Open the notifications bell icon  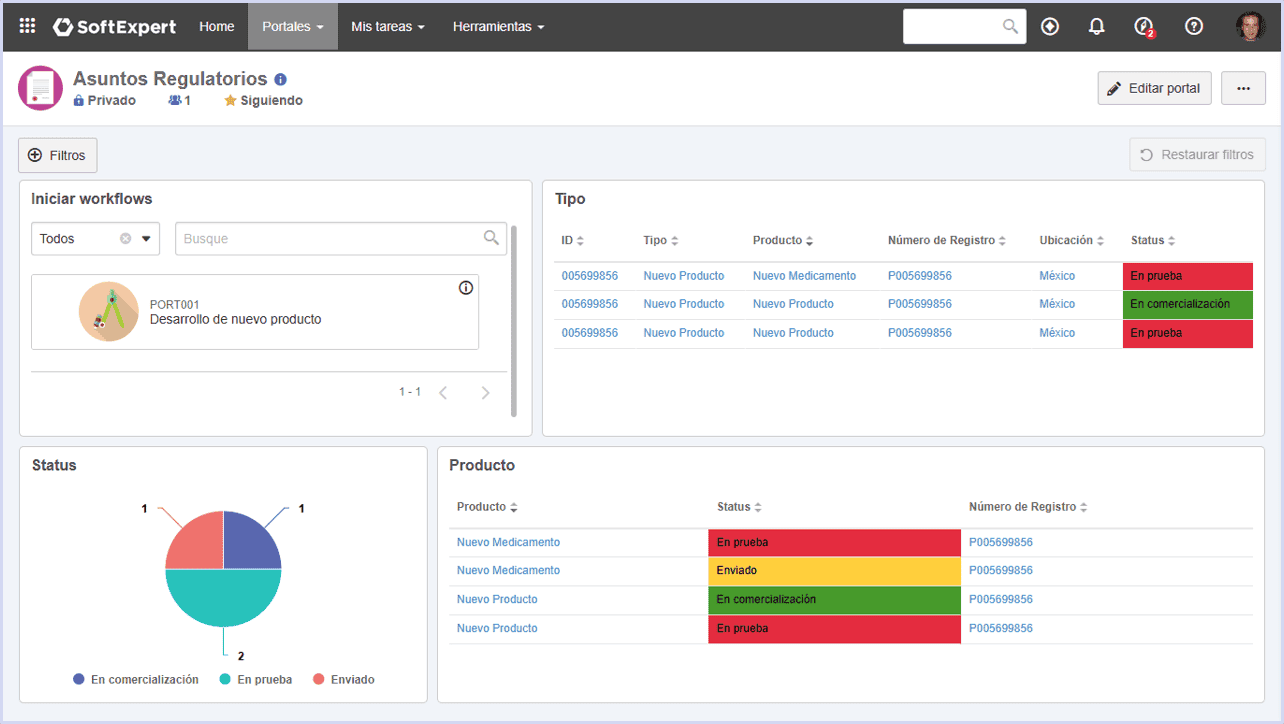[x=1096, y=27]
